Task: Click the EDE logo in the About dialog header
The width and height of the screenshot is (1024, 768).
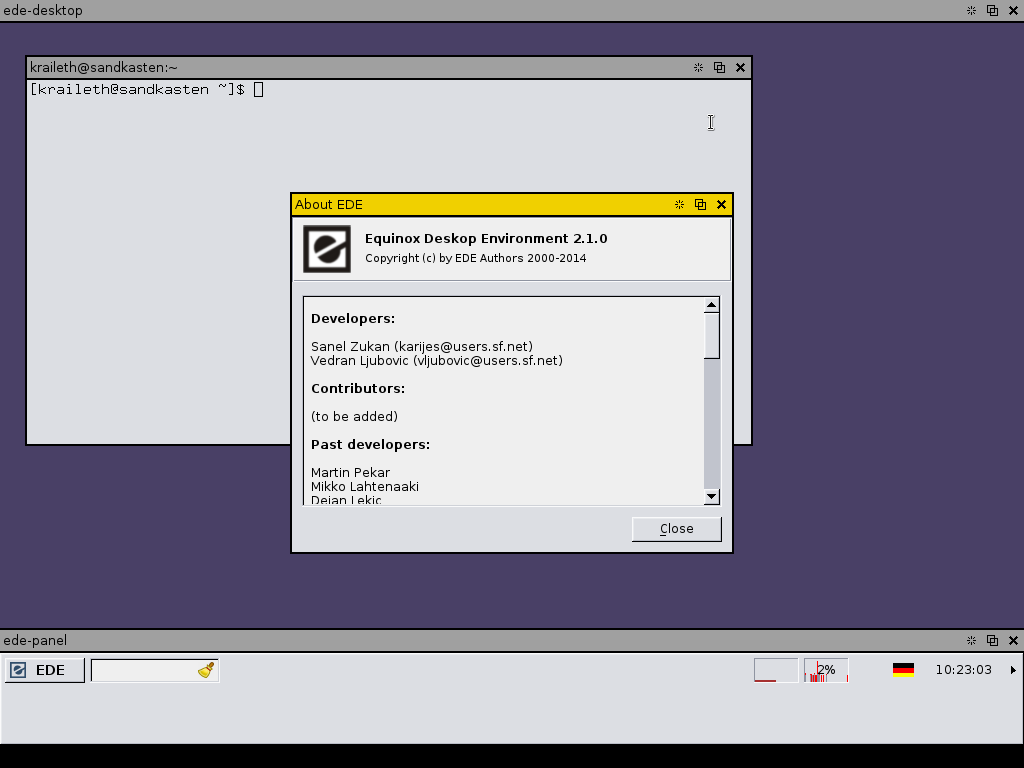Action: [x=325, y=248]
